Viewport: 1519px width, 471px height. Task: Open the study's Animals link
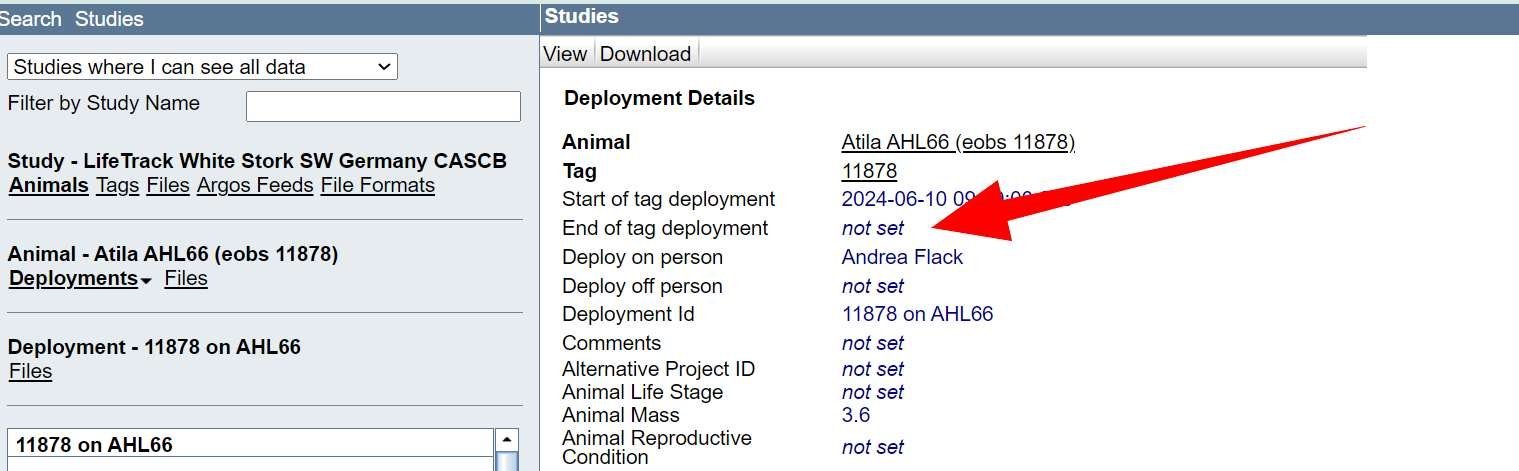click(x=48, y=185)
